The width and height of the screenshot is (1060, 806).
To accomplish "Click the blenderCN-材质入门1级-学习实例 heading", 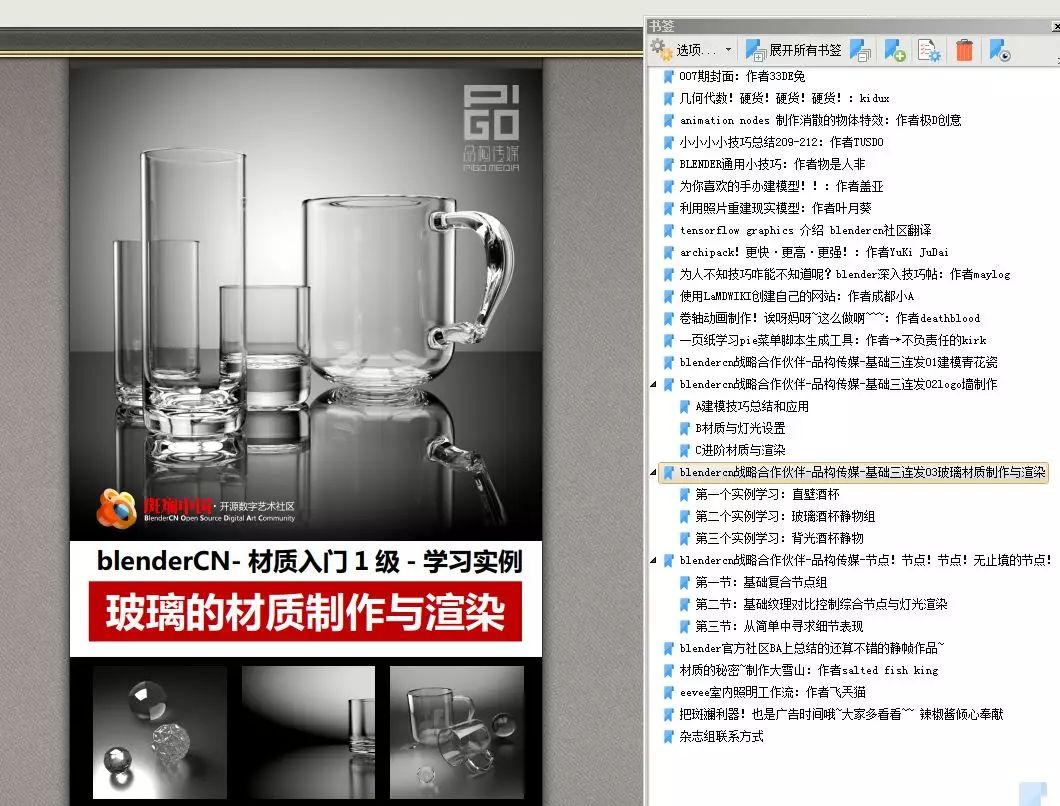I will click(x=310, y=561).
